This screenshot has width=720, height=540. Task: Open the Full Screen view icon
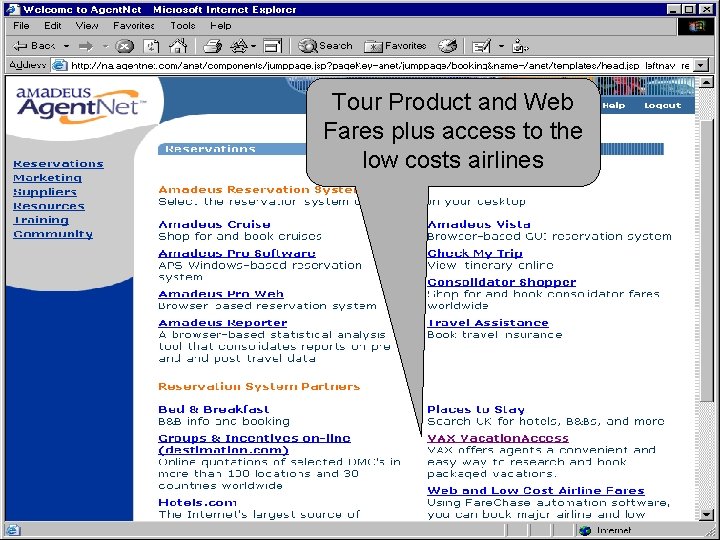pyautogui.click(x=273, y=46)
